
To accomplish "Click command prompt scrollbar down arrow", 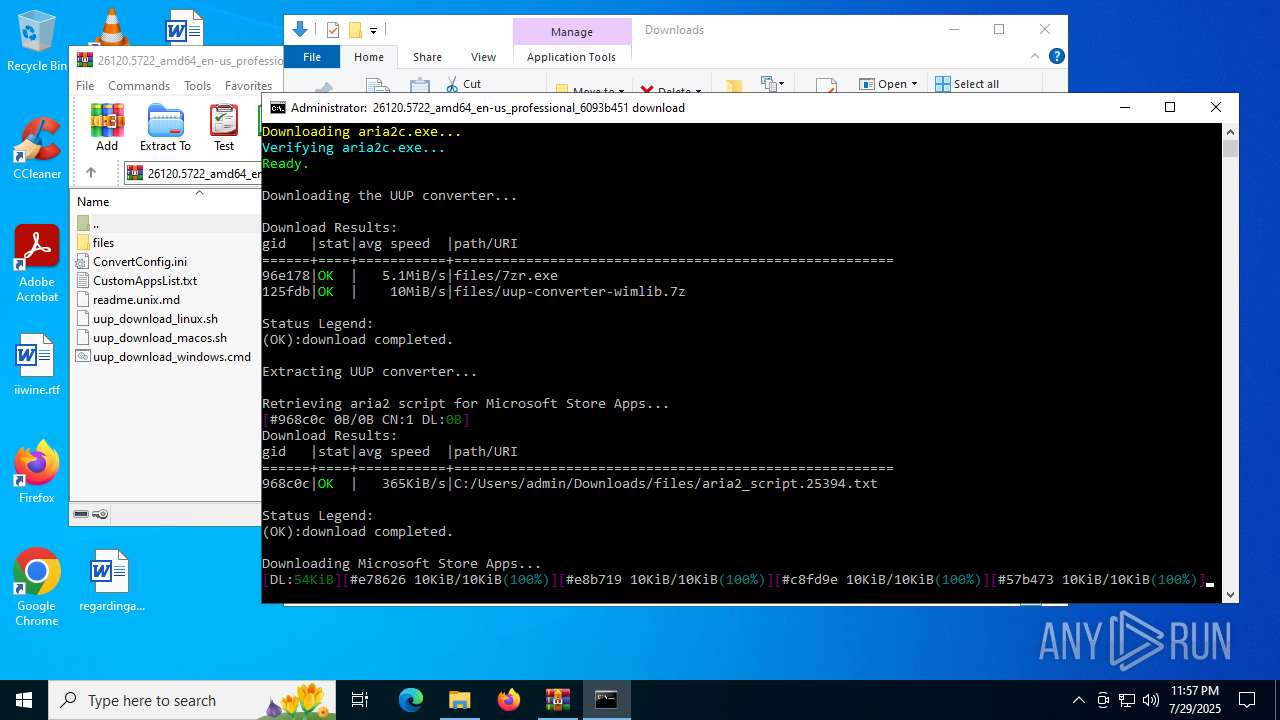I will point(1230,594).
